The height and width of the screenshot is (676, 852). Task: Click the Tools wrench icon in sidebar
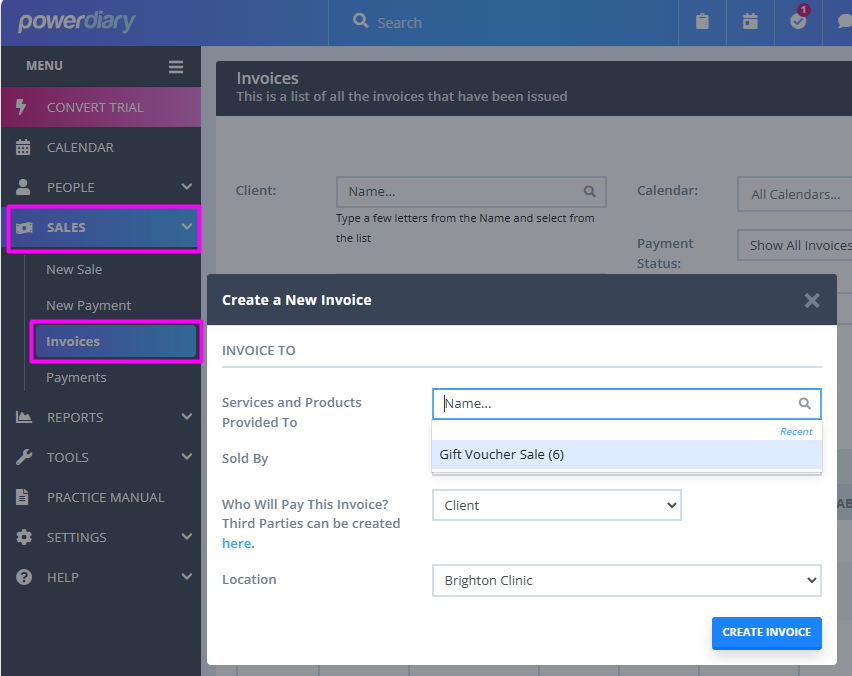pyautogui.click(x=23, y=457)
